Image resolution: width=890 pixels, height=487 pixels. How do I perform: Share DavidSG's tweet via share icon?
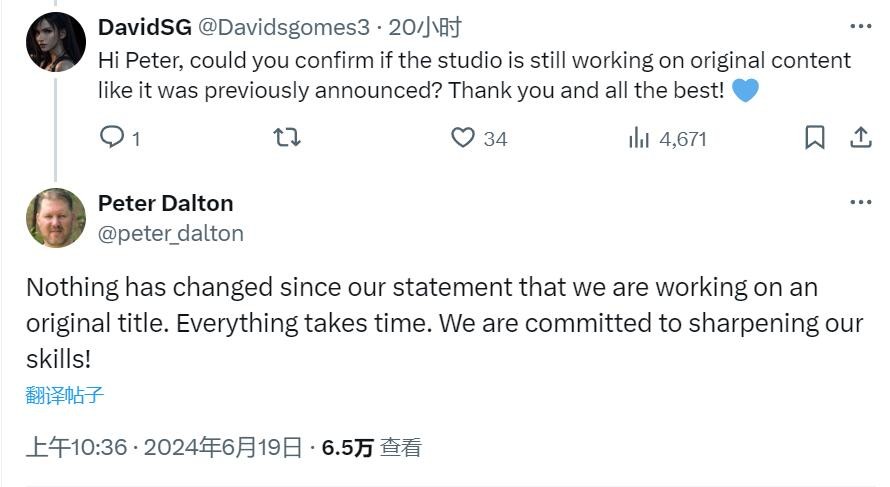[x=860, y=137]
